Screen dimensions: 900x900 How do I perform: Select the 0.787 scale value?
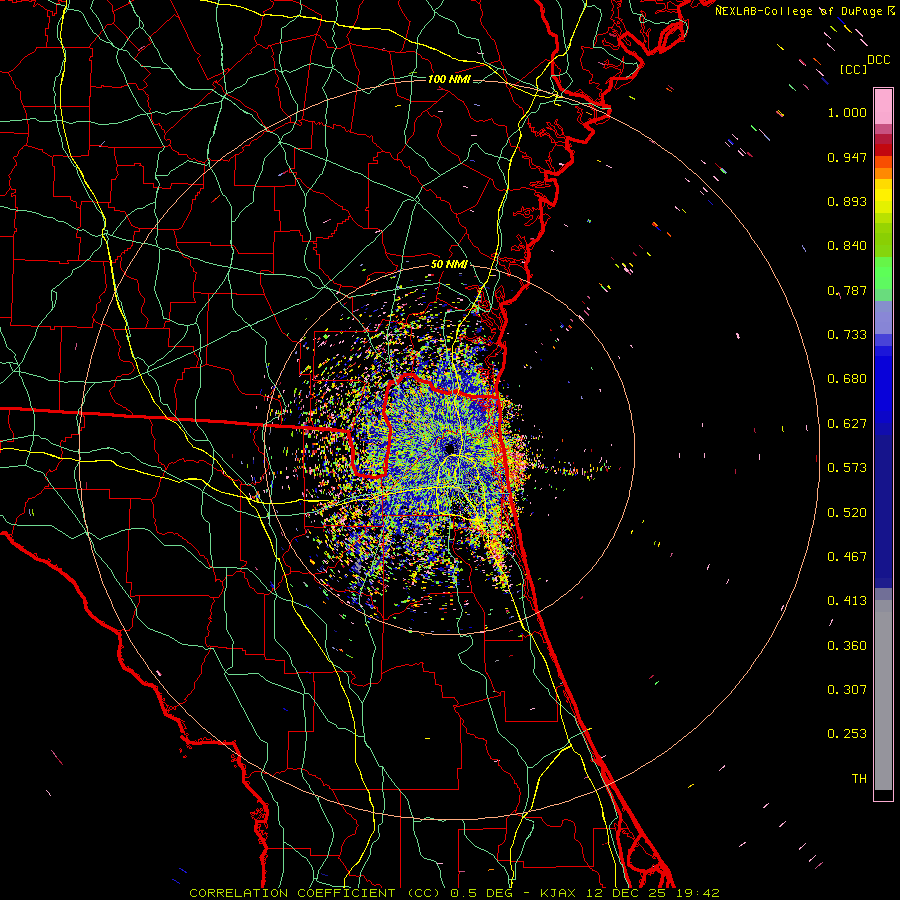click(x=847, y=290)
